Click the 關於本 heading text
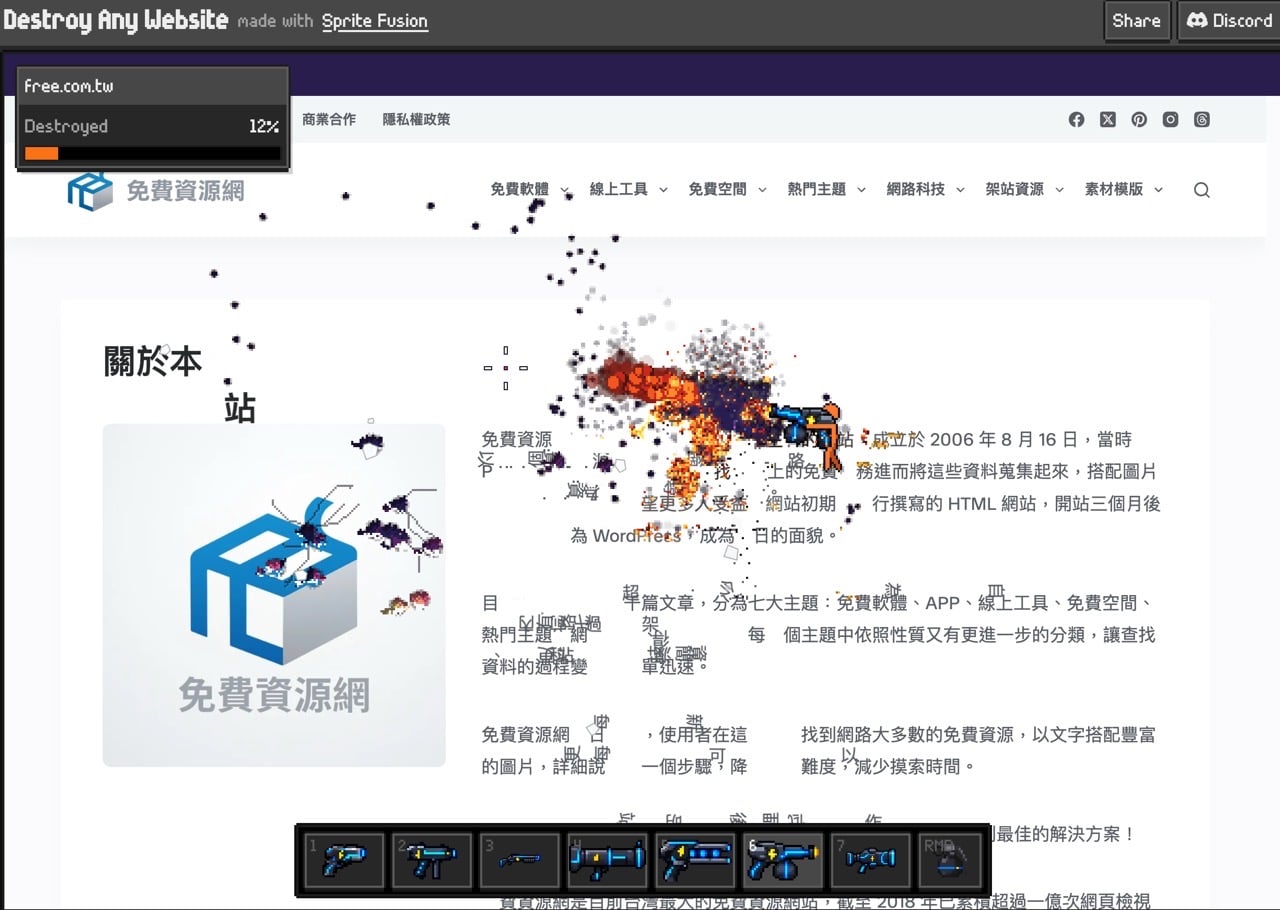Screen dimensions: 1280x910 [x=153, y=361]
